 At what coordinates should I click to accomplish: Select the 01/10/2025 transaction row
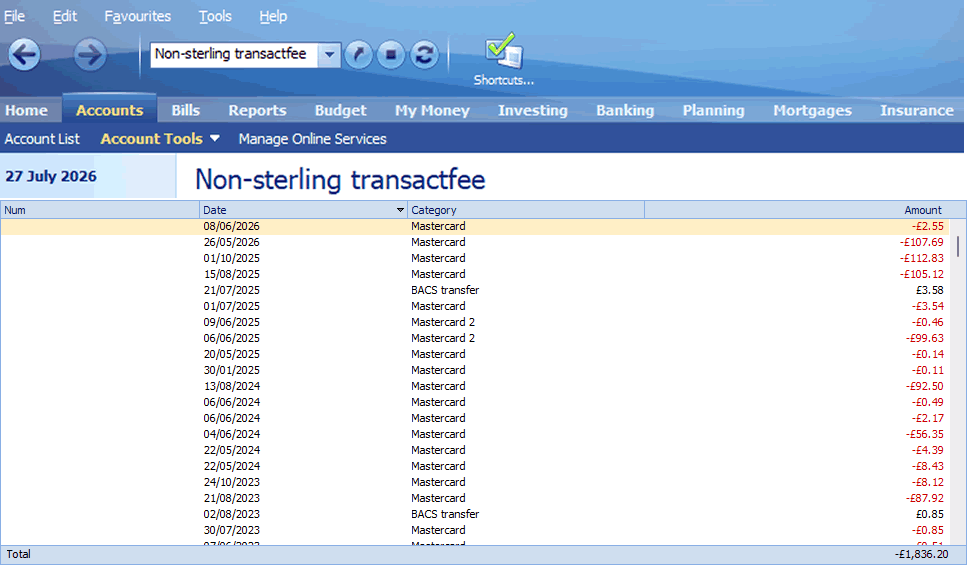tap(474, 258)
